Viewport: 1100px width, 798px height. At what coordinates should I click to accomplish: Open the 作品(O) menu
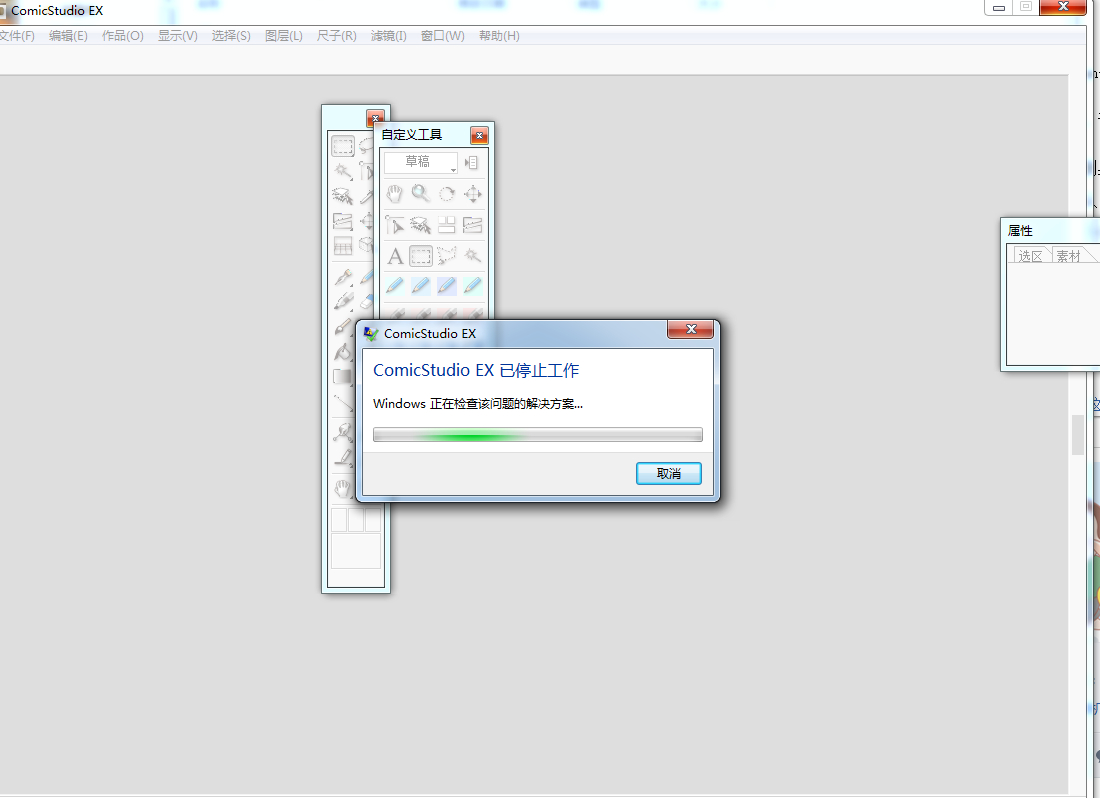point(123,36)
